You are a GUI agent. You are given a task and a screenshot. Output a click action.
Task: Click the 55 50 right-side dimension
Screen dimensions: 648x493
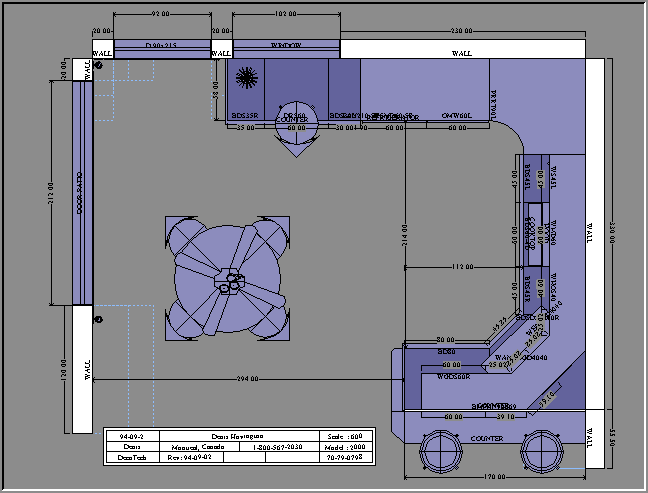(612, 438)
